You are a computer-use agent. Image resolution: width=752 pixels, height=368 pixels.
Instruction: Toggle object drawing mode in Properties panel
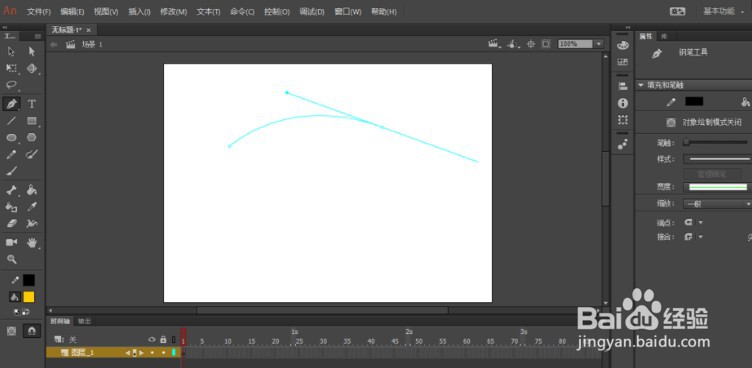coord(670,122)
